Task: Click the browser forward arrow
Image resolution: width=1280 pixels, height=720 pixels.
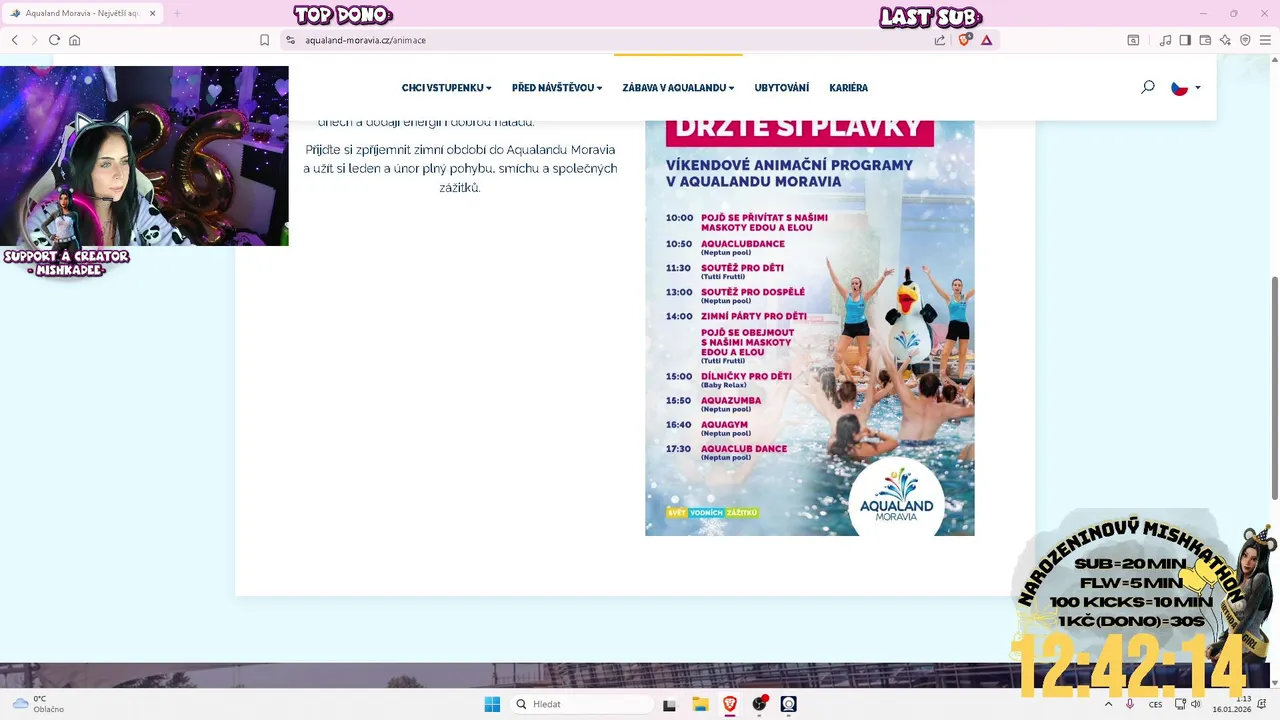Action: (x=34, y=40)
